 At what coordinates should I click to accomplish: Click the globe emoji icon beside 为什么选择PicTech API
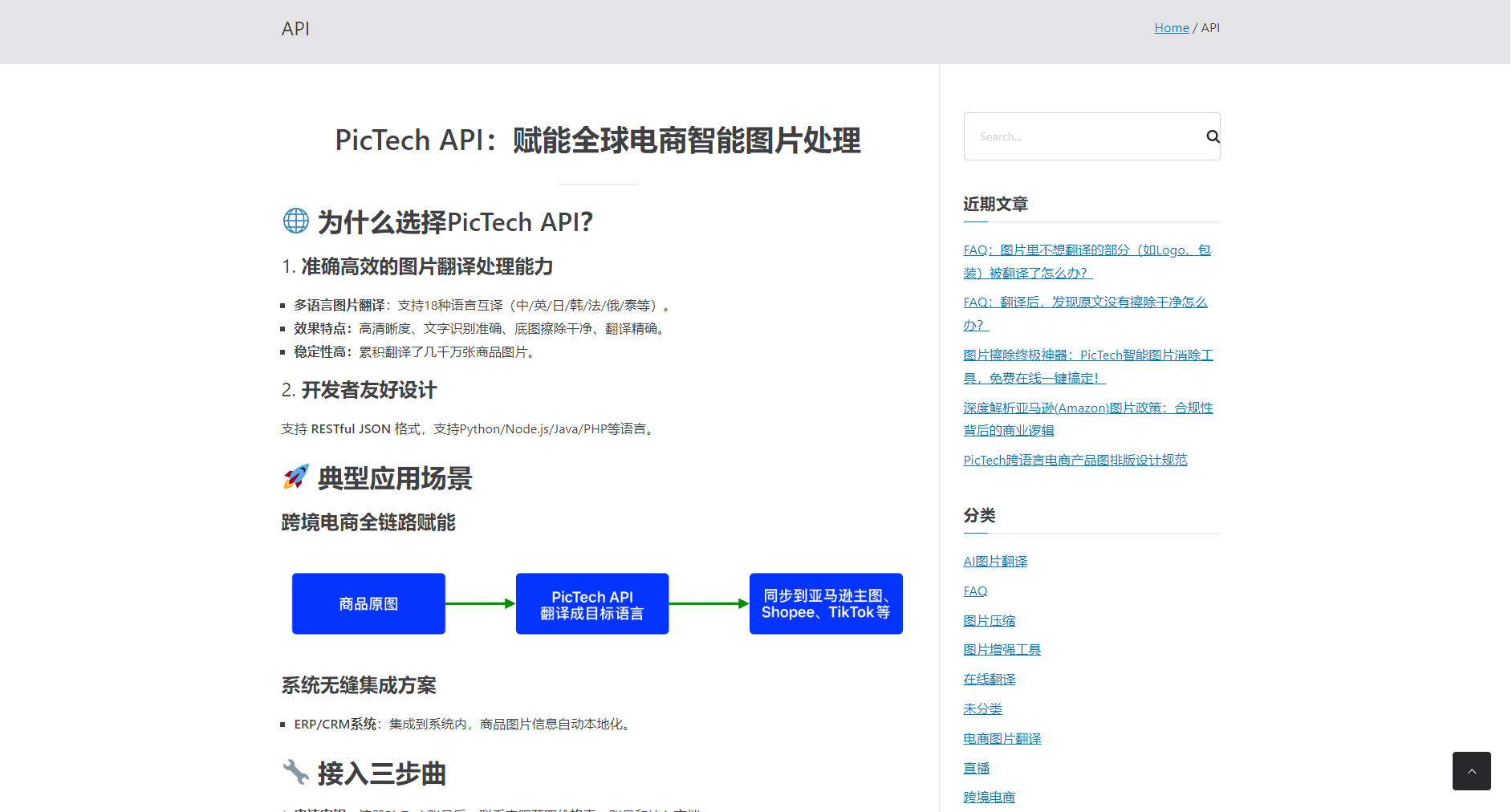tap(296, 221)
